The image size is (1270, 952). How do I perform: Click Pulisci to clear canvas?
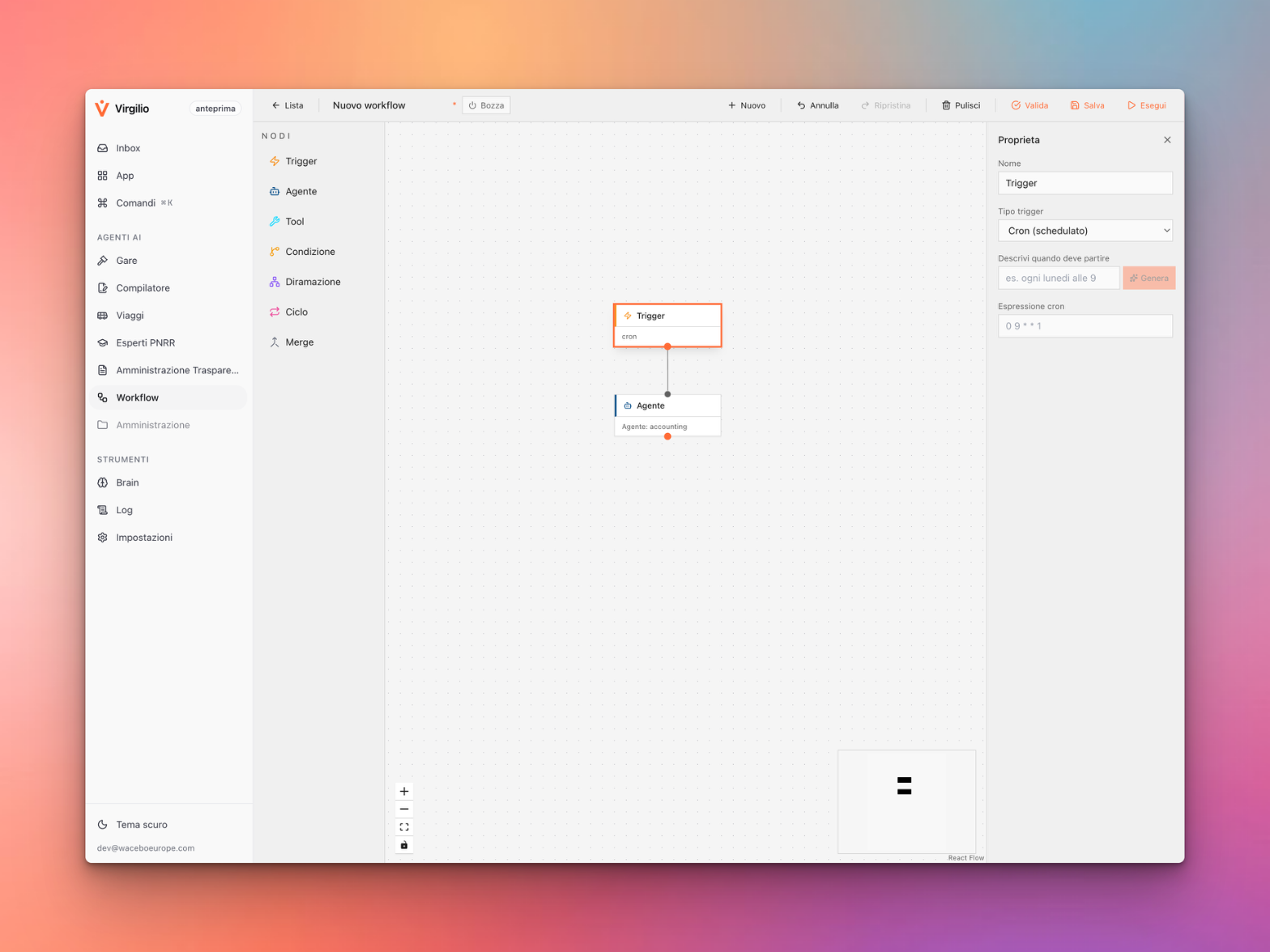pyautogui.click(x=961, y=105)
